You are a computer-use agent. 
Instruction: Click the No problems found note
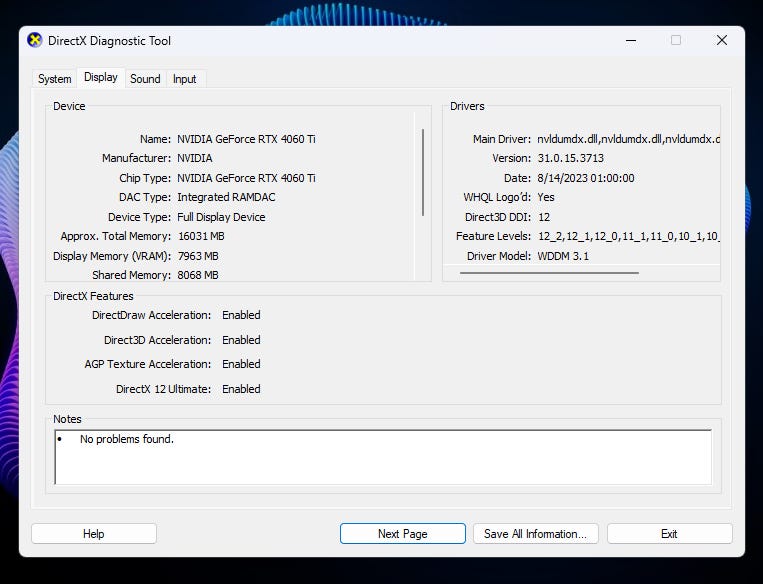(127, 439)
